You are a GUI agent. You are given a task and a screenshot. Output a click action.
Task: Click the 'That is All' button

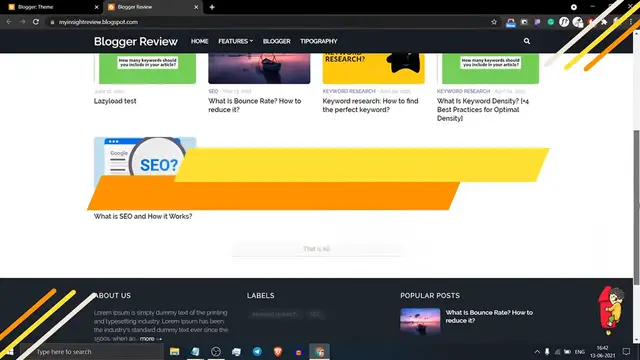[x=317, y=249]
